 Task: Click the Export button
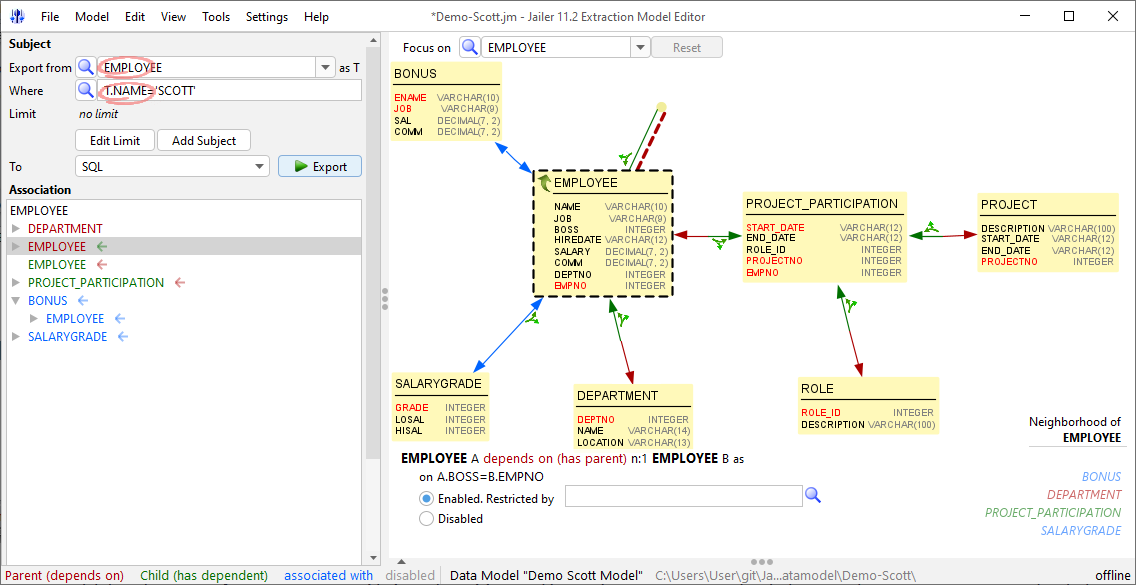coord(320,166)
